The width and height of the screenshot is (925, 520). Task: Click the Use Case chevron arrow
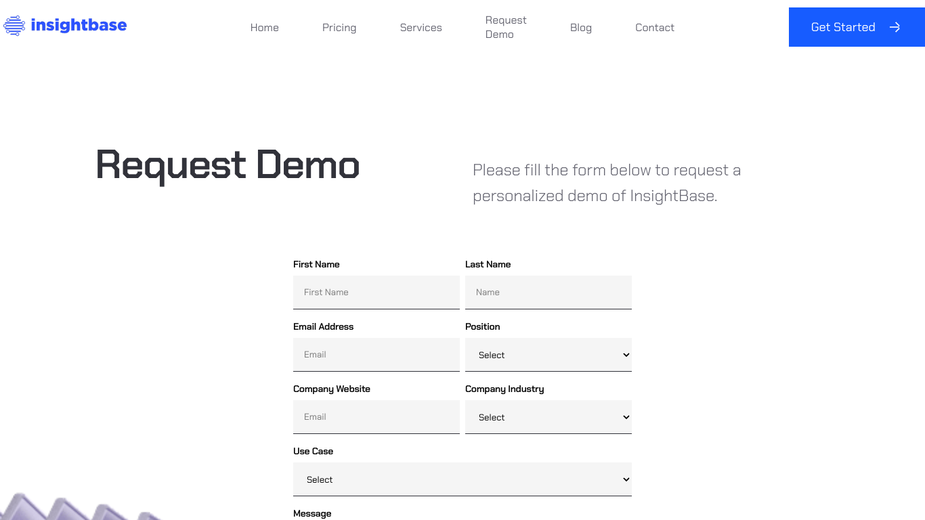(626, 479)
